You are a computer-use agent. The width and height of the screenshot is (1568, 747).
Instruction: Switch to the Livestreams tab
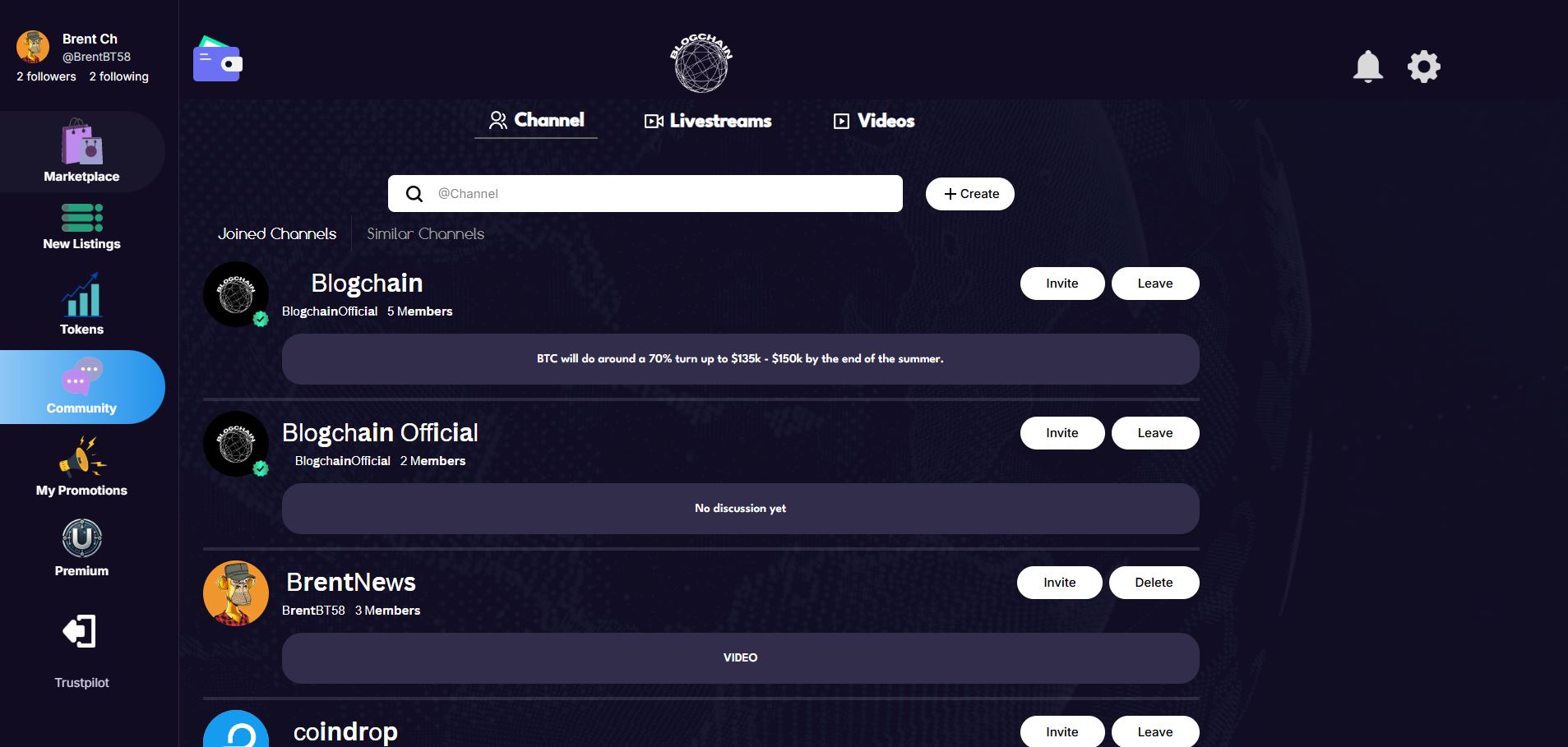(x=708, y=121)
